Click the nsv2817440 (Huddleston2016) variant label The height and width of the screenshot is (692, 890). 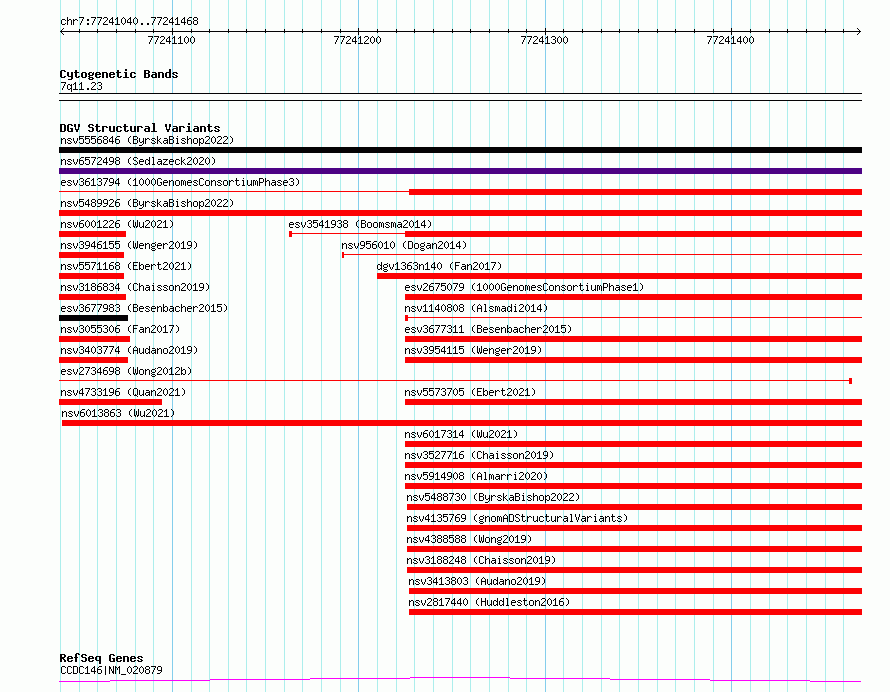tap(489, 602)
